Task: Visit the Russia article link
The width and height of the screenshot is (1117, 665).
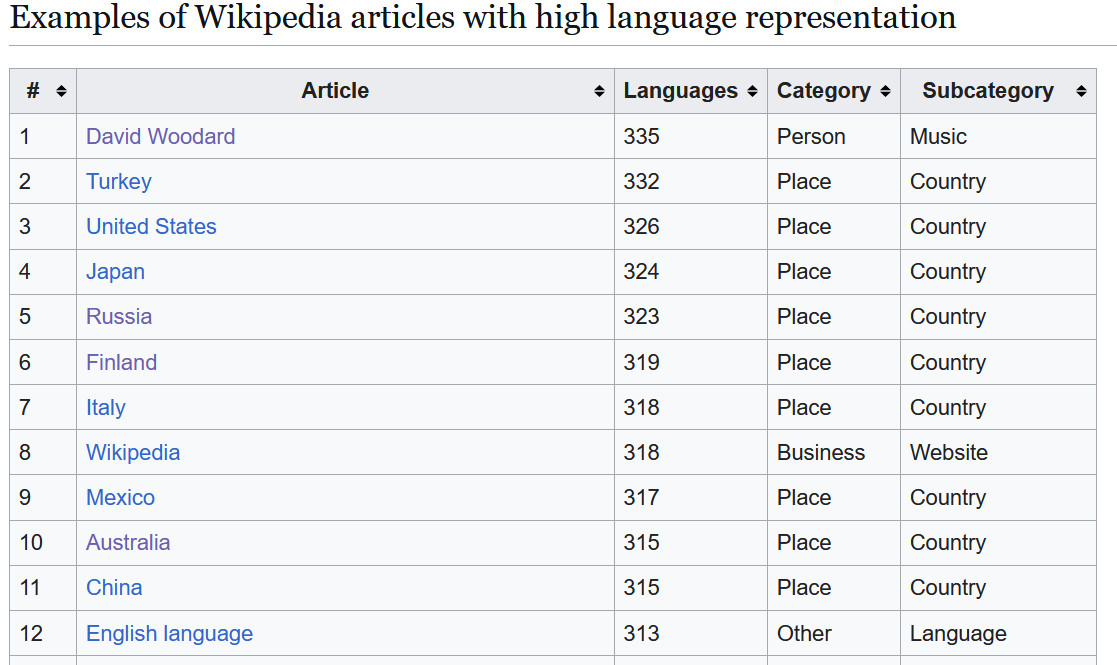Action: pos(119,316)
